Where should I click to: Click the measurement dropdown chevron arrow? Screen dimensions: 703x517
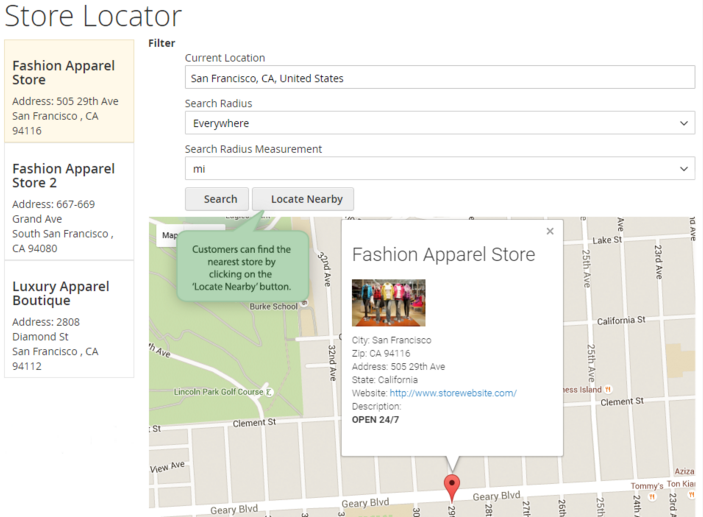[x=684, y=169]
